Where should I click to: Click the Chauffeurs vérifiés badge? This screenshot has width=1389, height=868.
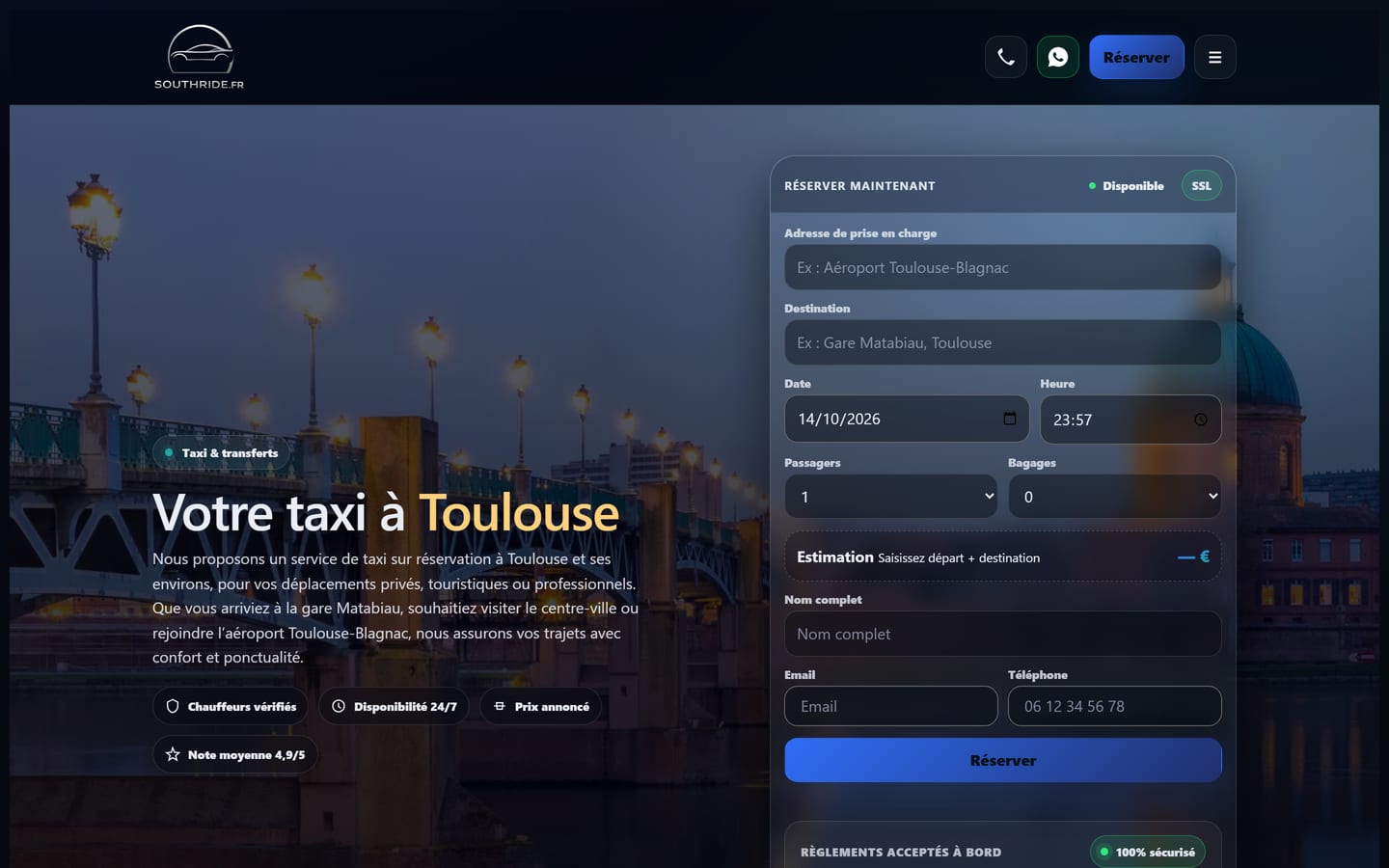pyautogui.click(x=231, y=706)
